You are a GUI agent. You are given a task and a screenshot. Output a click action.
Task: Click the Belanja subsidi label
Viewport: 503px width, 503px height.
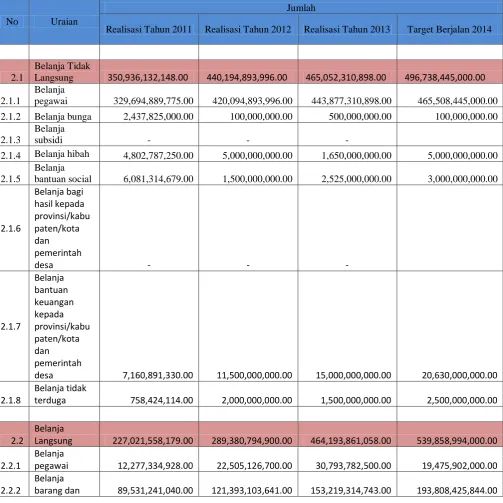tap(49, 134)
